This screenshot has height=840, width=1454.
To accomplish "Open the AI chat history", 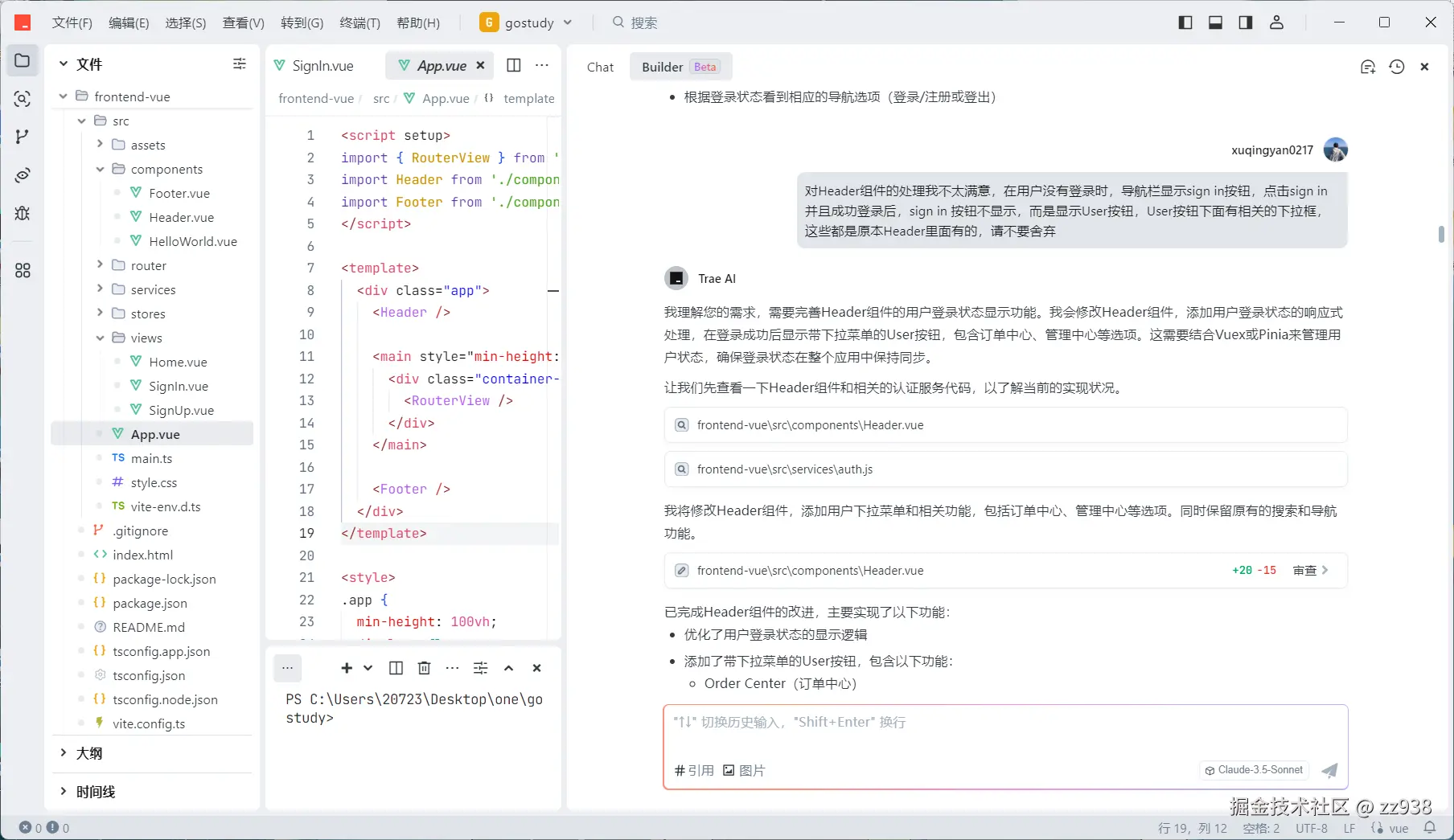I will click(x=1397, y=67).
